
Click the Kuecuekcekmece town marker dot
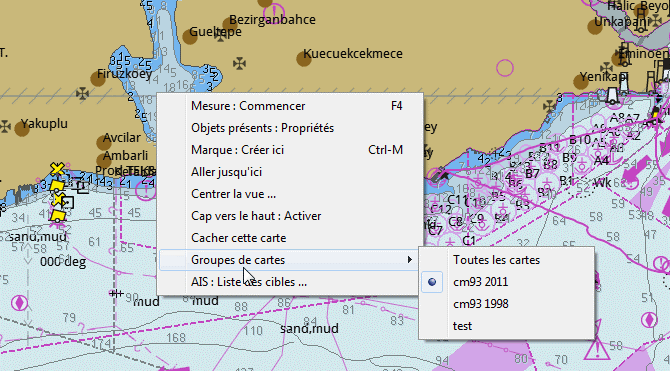click(304, 59)
